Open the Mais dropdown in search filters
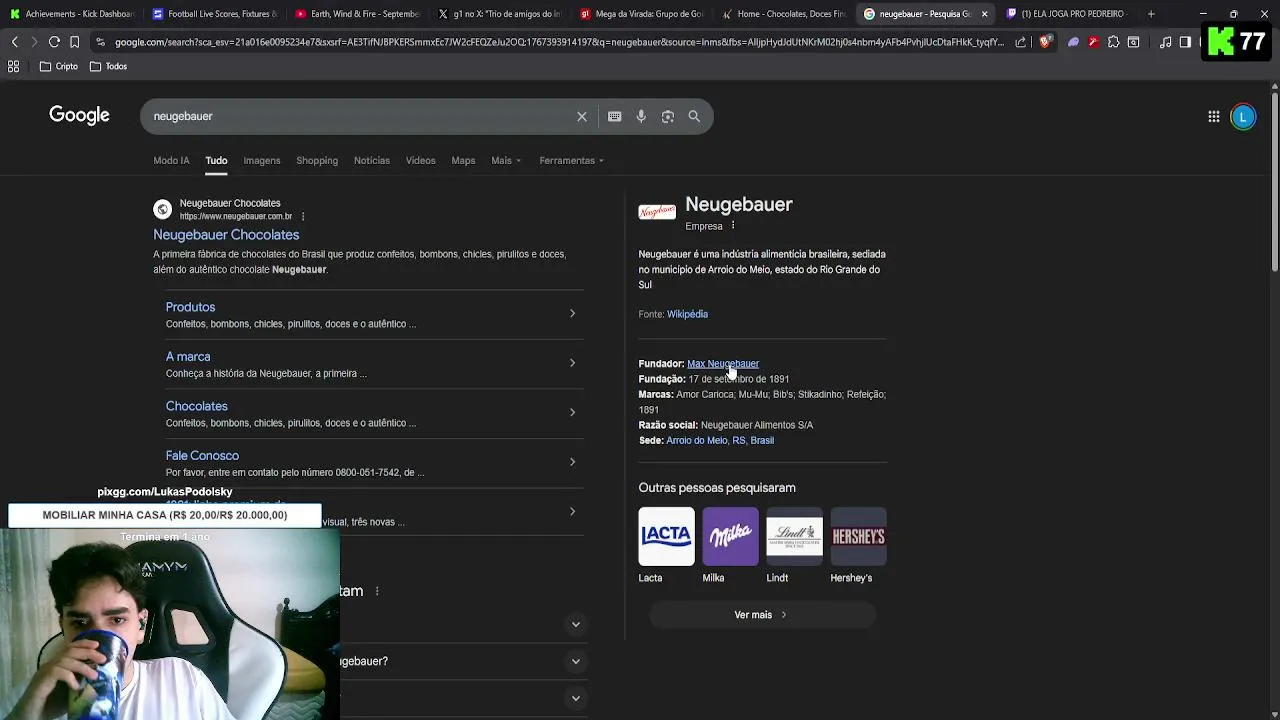The image size is (1280, 720). coord(506,160)
